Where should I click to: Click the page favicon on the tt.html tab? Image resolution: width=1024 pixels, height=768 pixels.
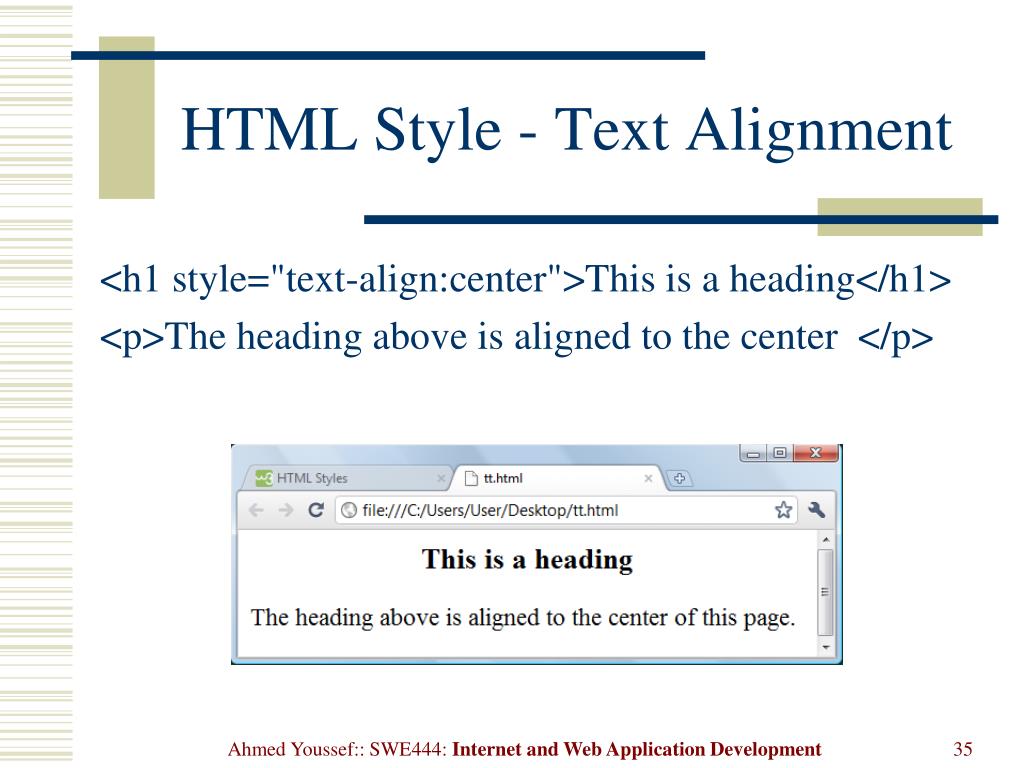click(471, 478)
